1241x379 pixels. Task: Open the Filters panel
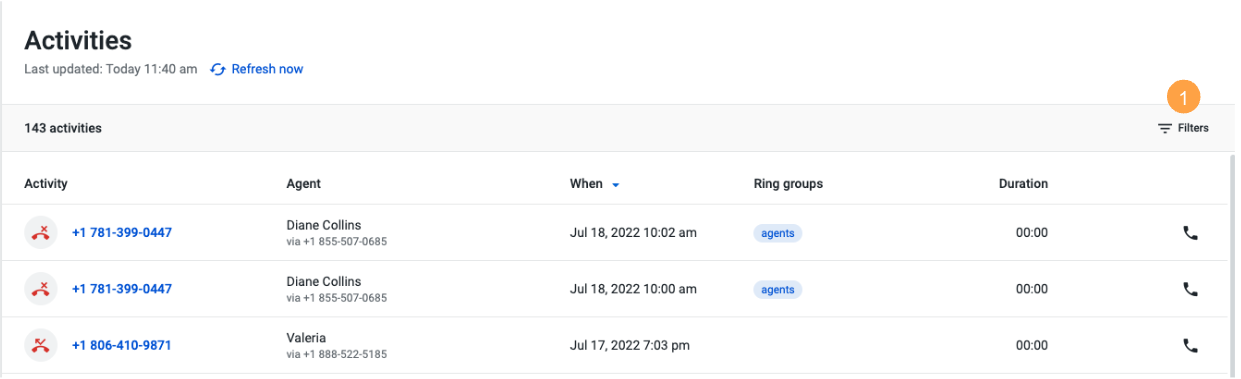1183,128
